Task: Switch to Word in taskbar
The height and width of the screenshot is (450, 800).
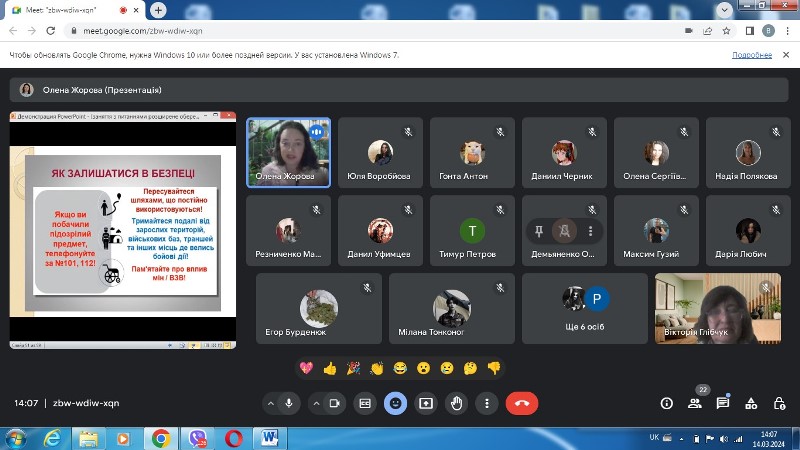Action: [270, 439]
